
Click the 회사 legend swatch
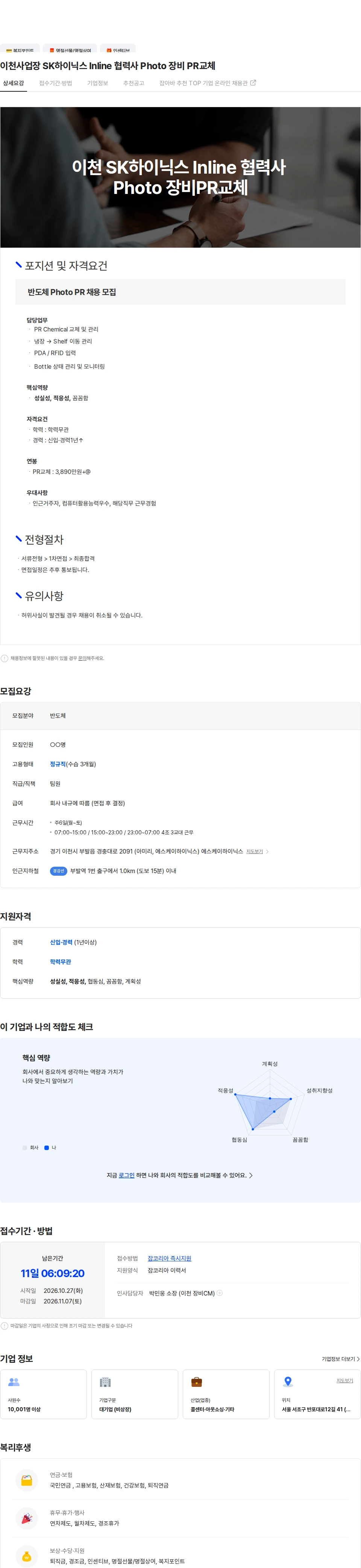click(25, 1147)
